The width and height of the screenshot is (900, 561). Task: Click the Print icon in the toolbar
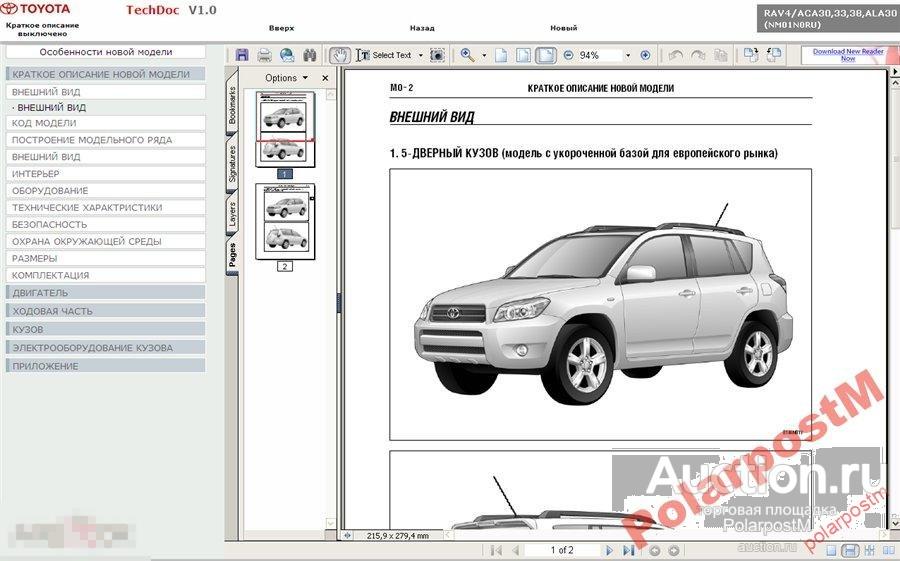(264, 55)
